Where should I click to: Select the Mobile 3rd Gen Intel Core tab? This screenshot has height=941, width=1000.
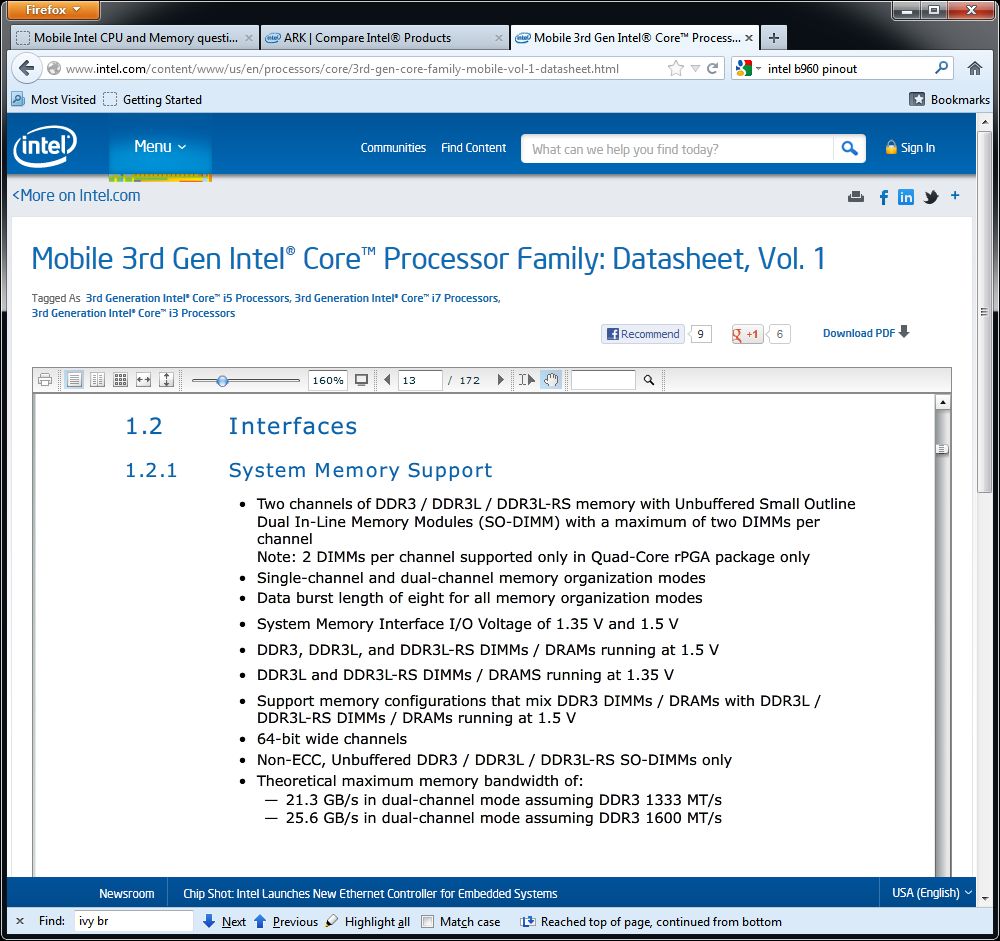(635, 38)
